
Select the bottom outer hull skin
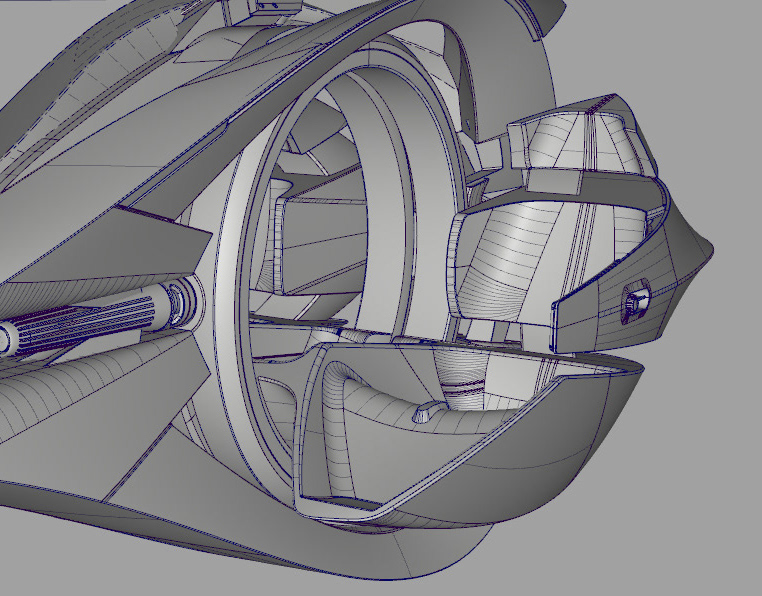243,540
